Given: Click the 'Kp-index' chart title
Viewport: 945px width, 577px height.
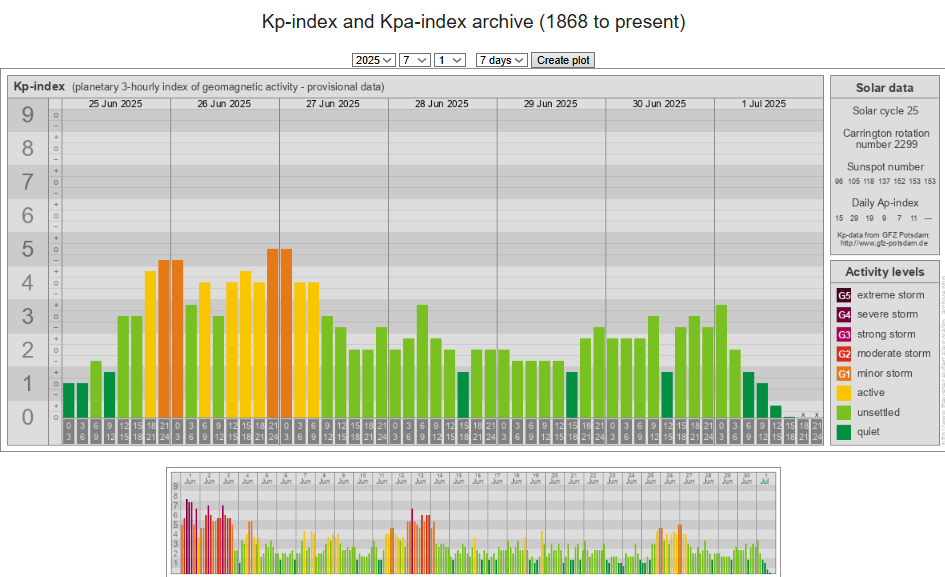Looking at the screenshot, I should pyautogui.click(x=39, y=86).
